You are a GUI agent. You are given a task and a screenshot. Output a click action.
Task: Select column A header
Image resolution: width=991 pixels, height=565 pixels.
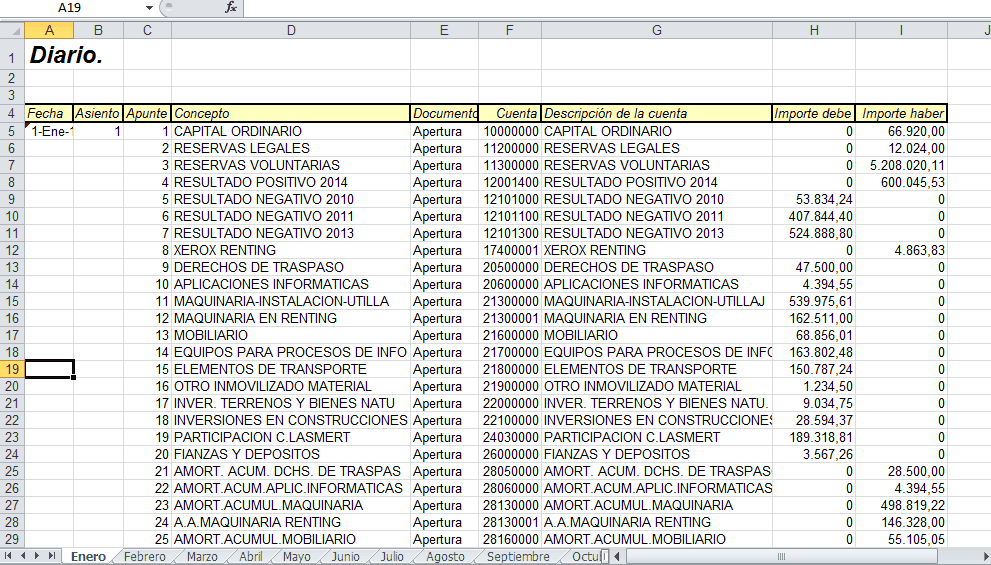49,30
